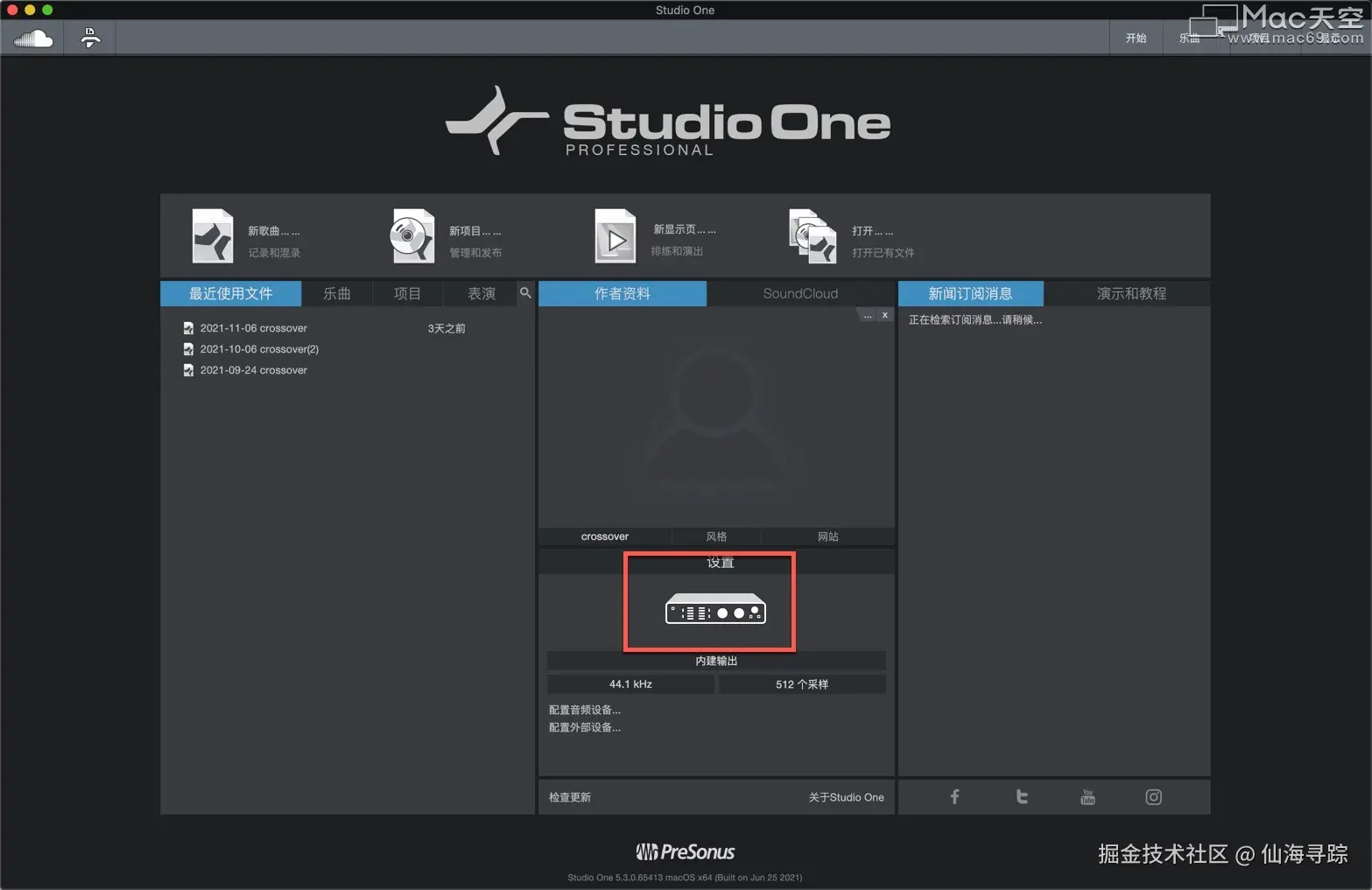This screenshot has height=890, width=1372.
Task: Click the new show page play icon
Action: click(616, 235)
